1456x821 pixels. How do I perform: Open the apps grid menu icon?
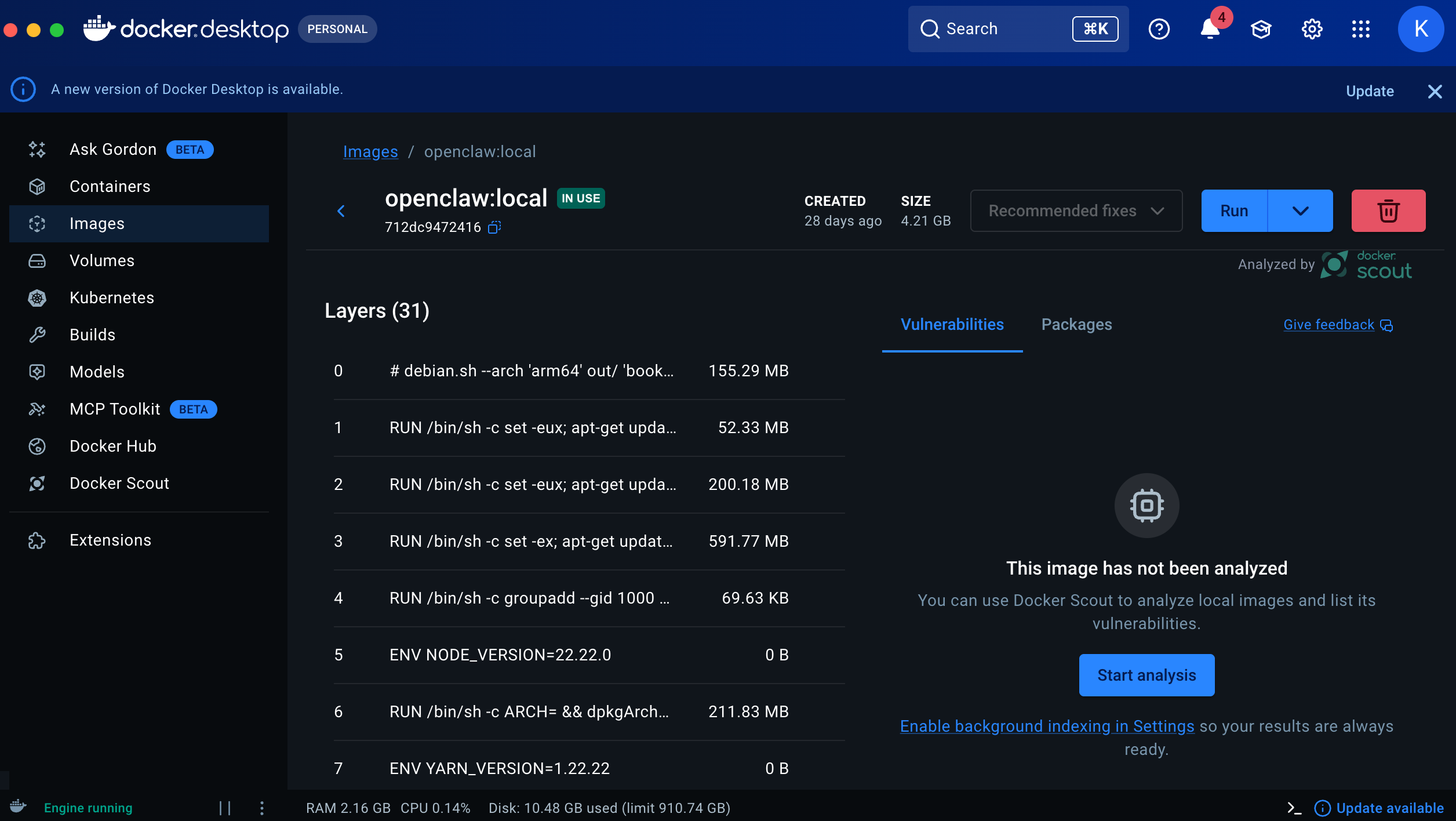(x=1360, y=29)
